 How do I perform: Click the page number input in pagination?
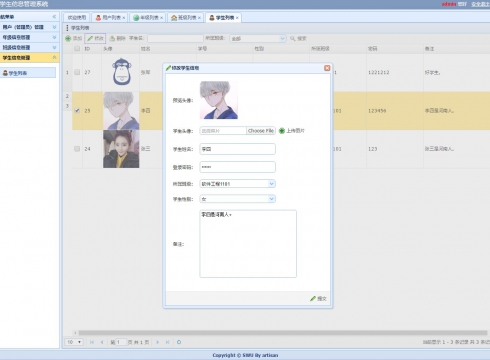(121, 342)
